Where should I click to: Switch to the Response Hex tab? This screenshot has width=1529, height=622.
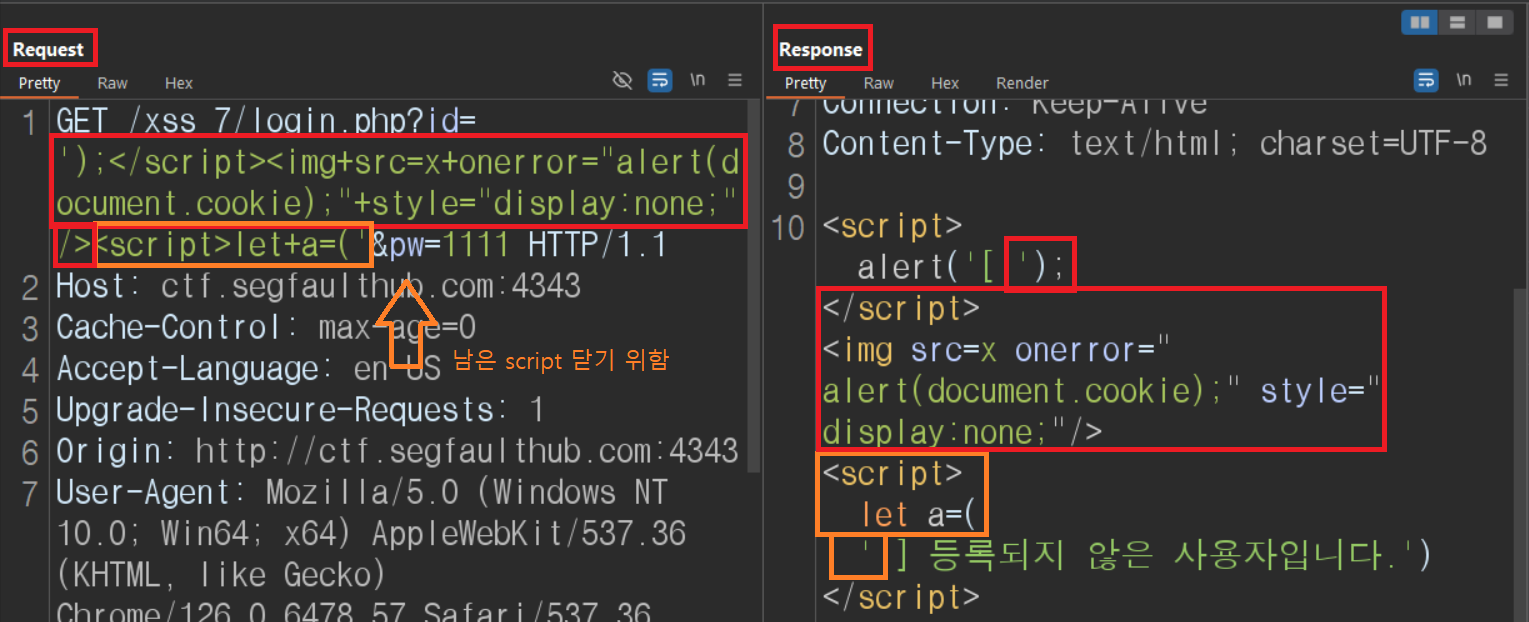point(945,83)
